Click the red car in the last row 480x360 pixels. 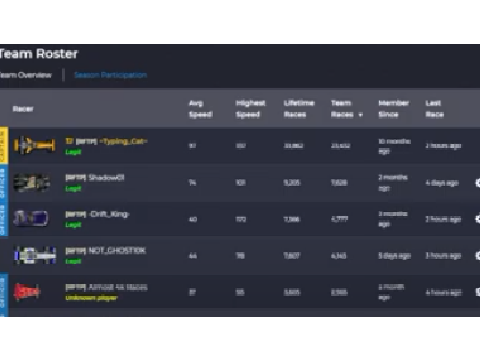point(27,291)
